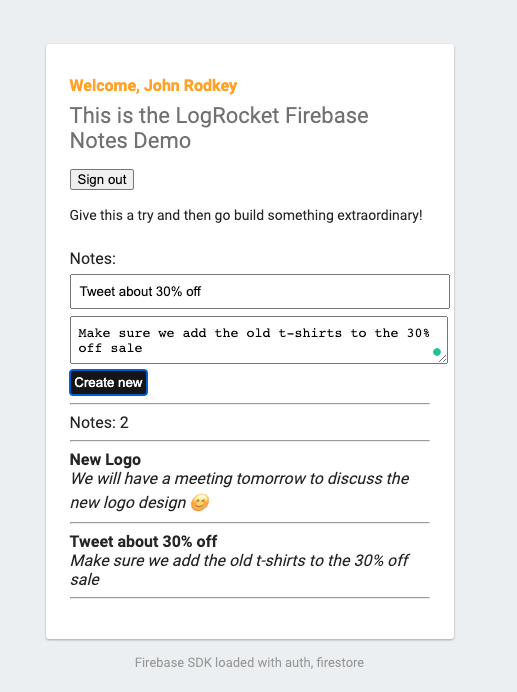Click the LogRocket Firebase Notes Demo heading
Image resolution: width=517 pixels, height=692 pixels.
tap(219, 128)
